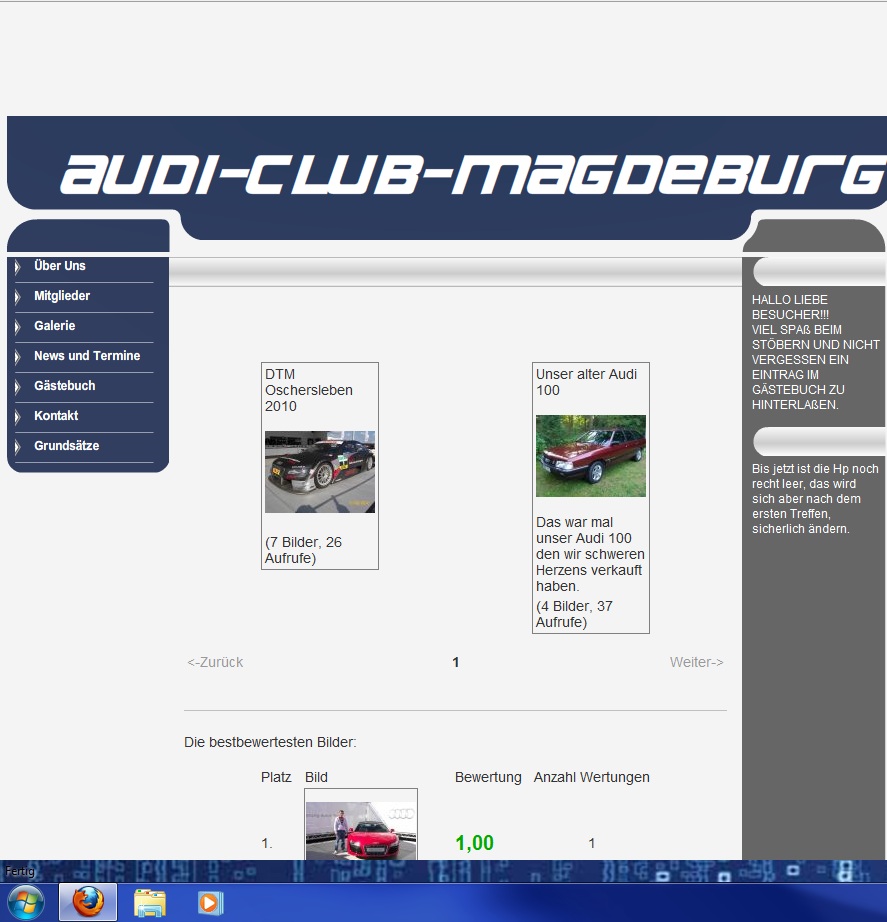The image size is (887, 922).
Task: Click the <-Zurück previous page link
Action: click(x=215, y=662)
